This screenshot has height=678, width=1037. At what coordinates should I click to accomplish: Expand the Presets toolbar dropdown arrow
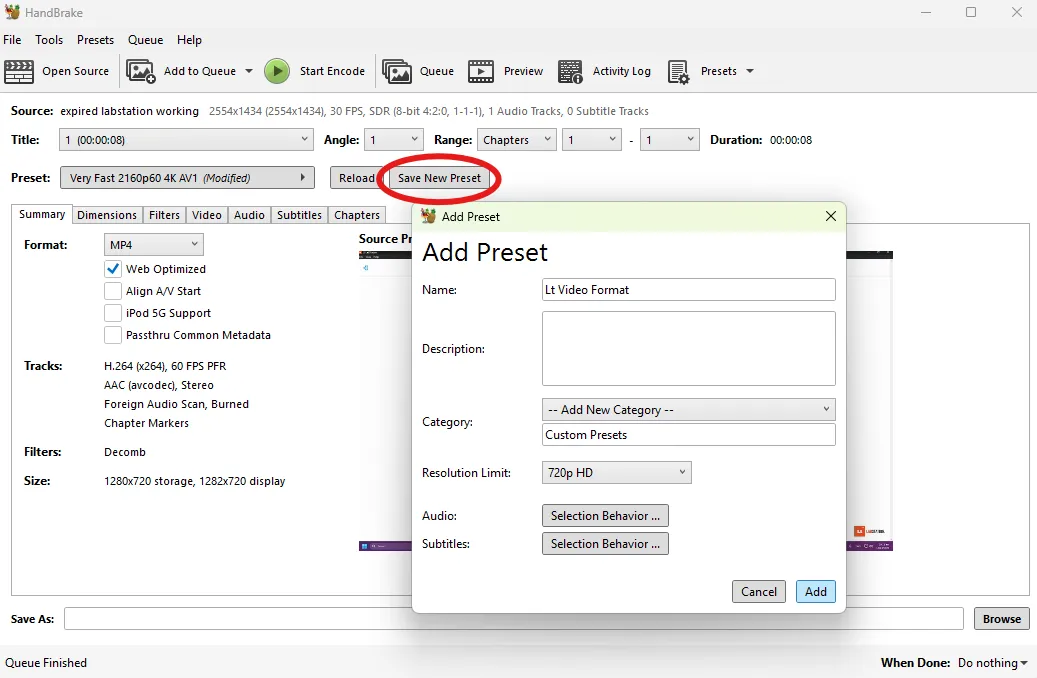750,71
